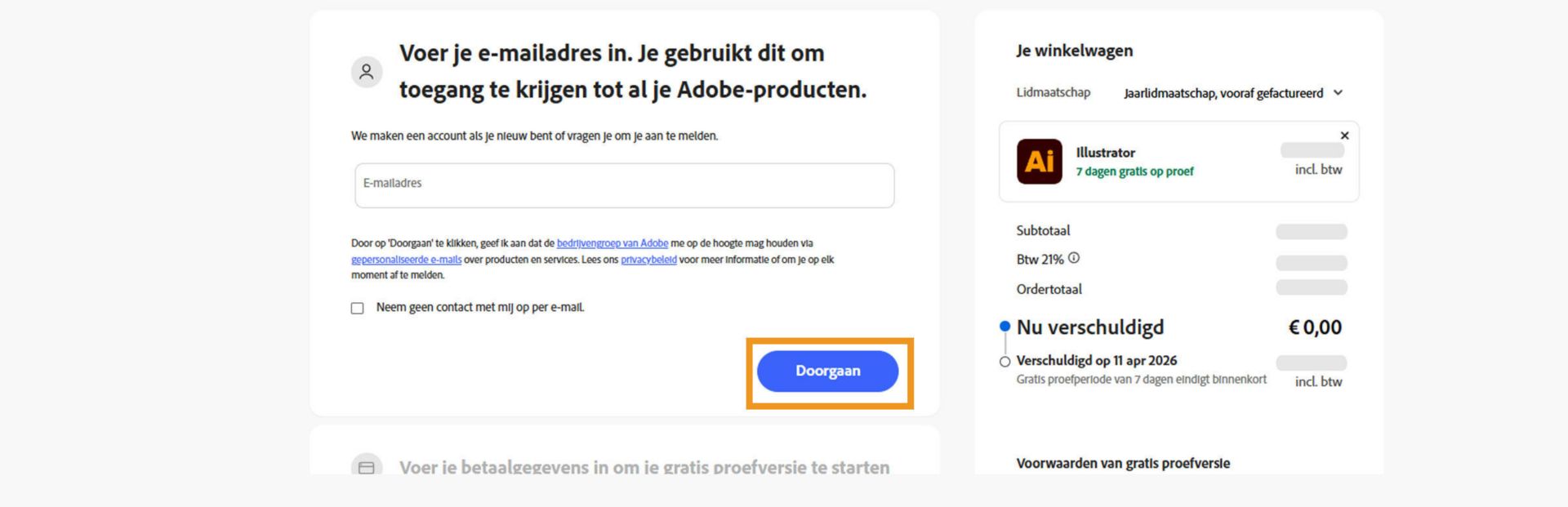The image size is (1568, 507).
Task: Expand 'Voorwaarden van gratis proefversie'
Action: [1122, 463]
